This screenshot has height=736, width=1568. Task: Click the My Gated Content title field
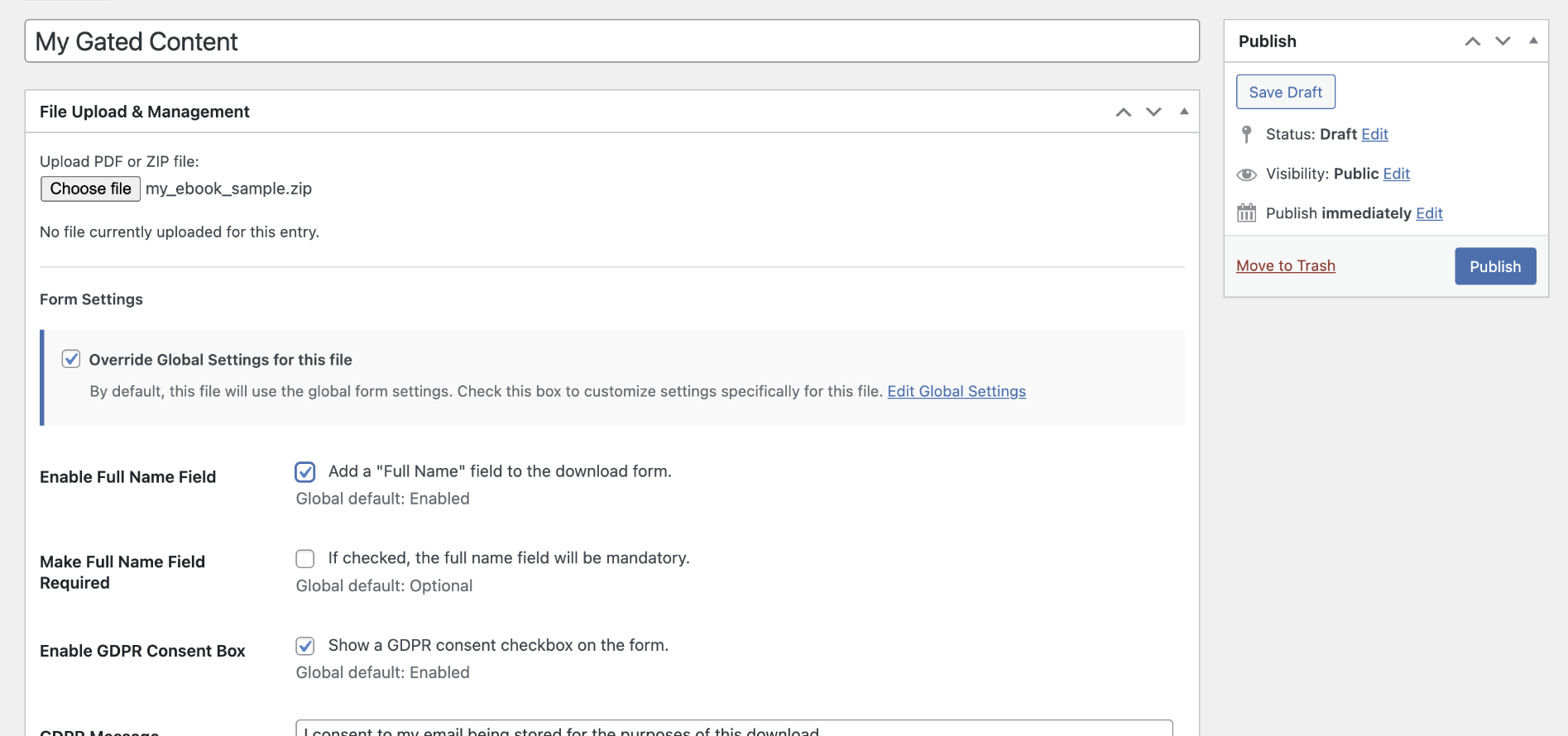tap(611, 41)
